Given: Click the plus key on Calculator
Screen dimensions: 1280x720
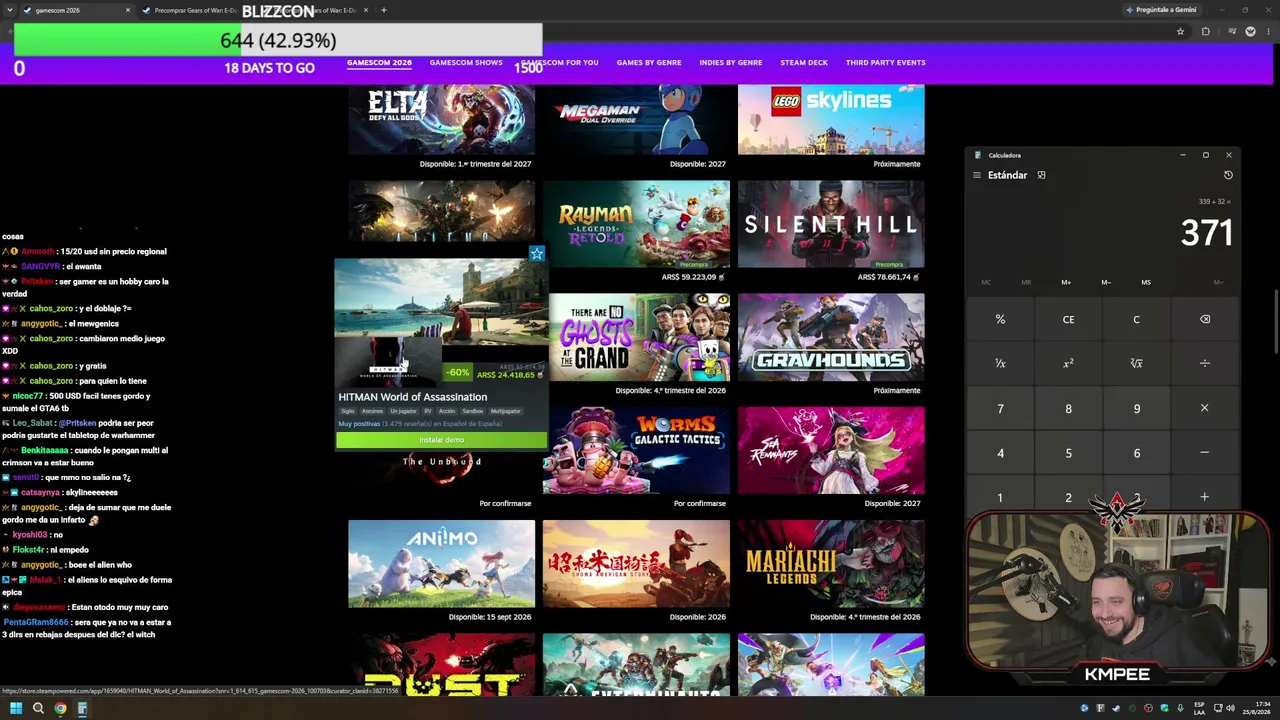Looking at the screenshot, I should [1204, 497].
